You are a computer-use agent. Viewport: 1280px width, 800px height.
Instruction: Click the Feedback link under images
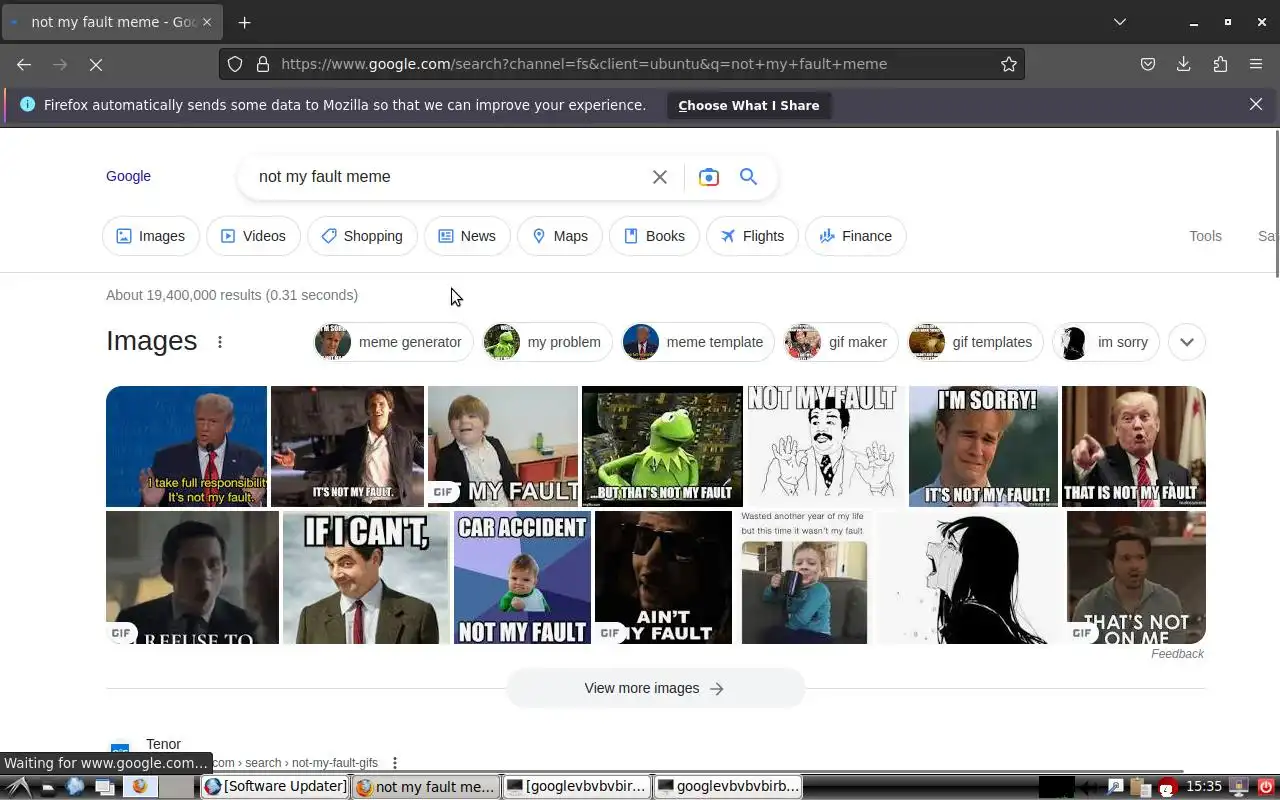pyautogui.click(x=1177, y=654)
